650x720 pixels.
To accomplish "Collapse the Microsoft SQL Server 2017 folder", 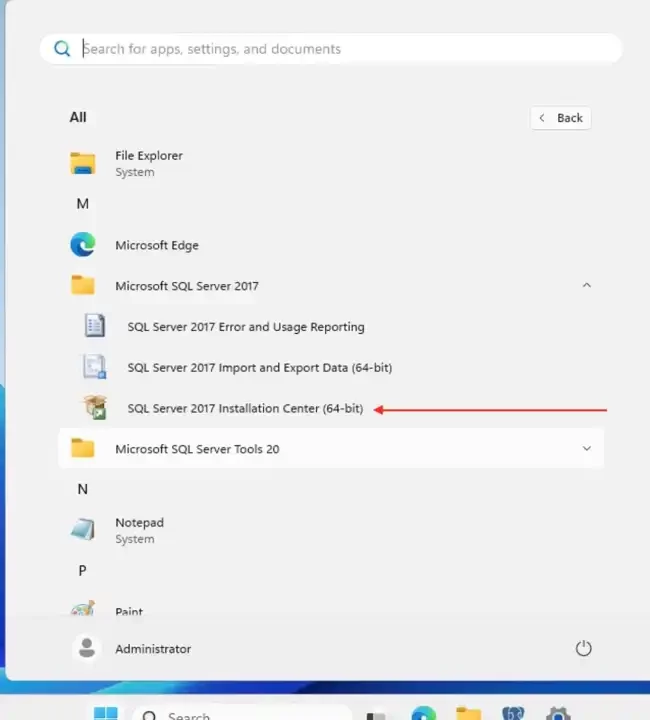I will click(x=331, y=286).
